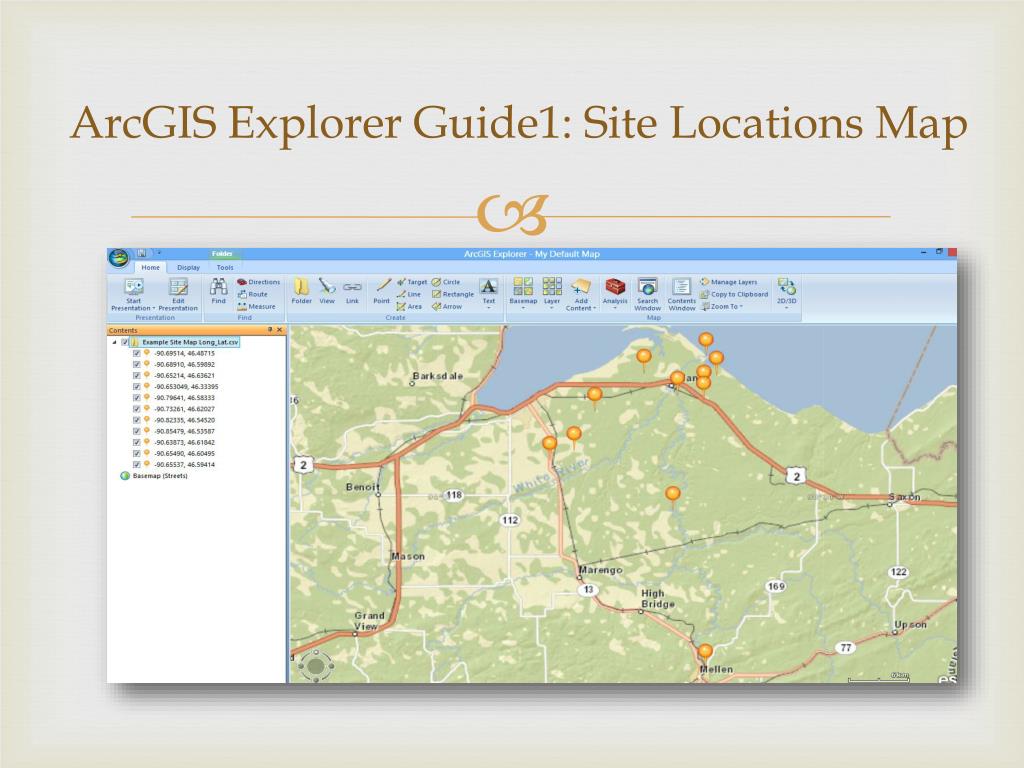Pin the Contents panel with auto-hide icon

[270, 330]
